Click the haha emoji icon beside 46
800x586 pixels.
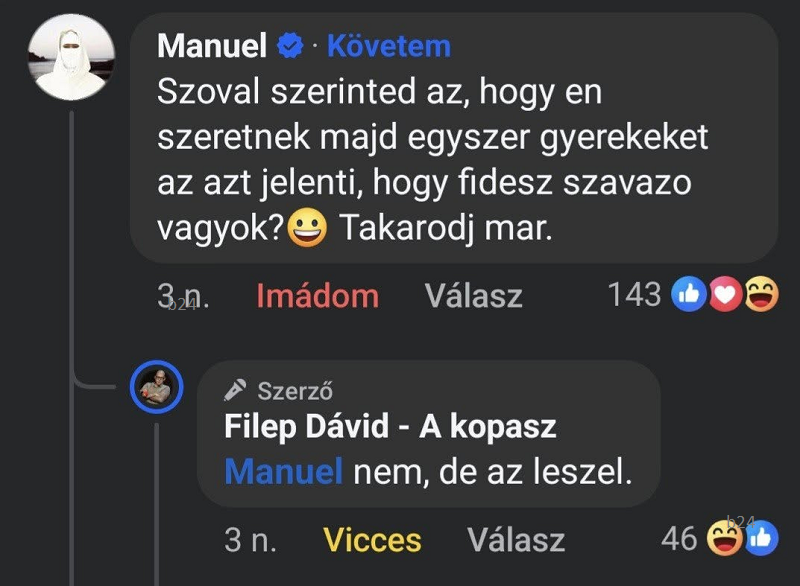pos(723,540)
